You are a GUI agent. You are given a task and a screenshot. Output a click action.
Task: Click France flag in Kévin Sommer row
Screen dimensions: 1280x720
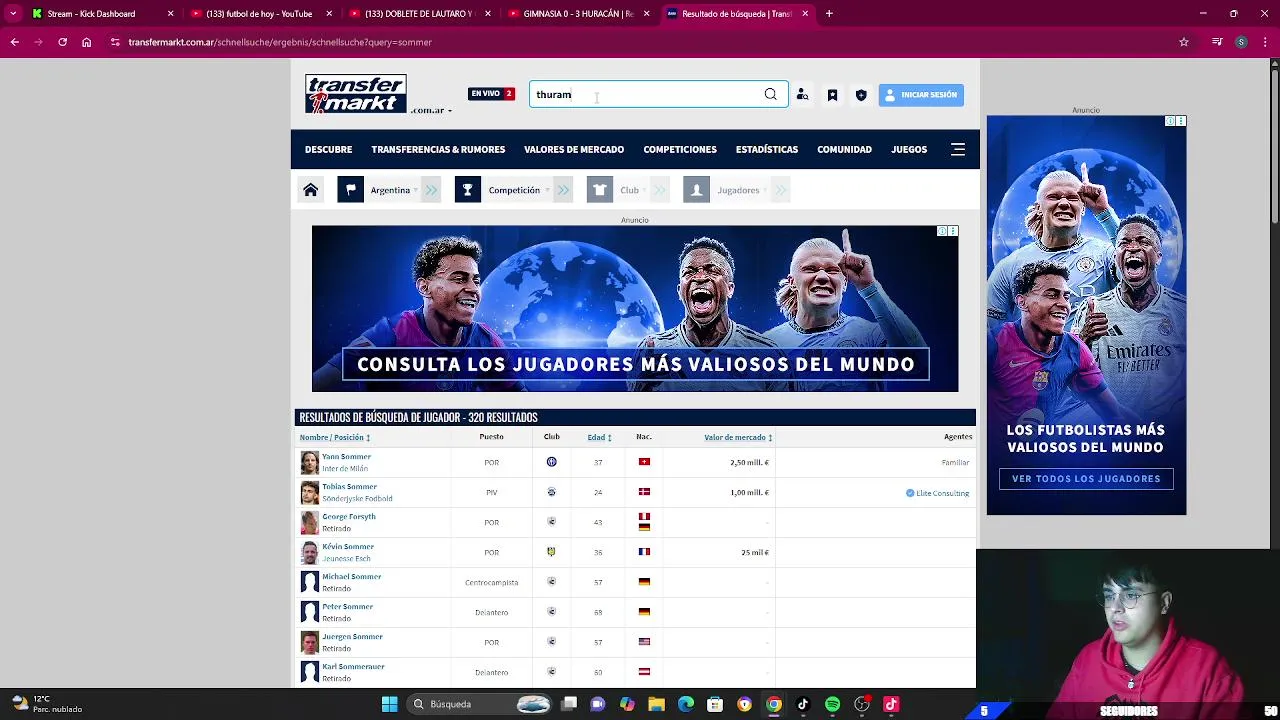644,552
